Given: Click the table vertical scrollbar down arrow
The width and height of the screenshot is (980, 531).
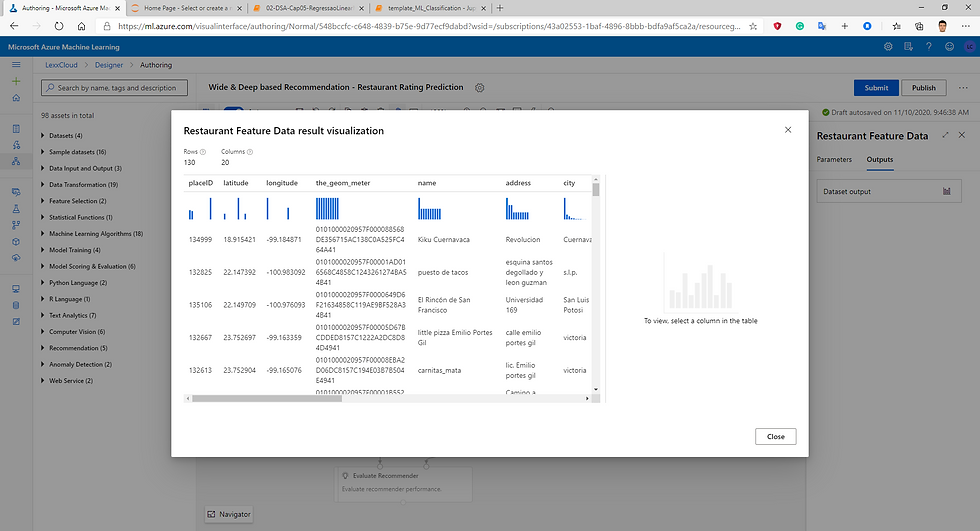Looking at the screenshot, I should coord(596,390).
